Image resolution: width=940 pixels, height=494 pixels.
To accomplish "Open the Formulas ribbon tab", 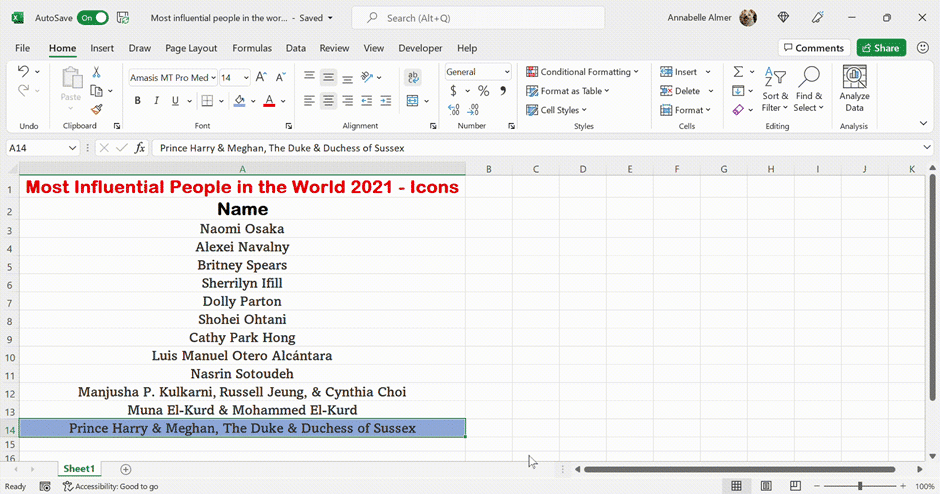I will [252, 48].
